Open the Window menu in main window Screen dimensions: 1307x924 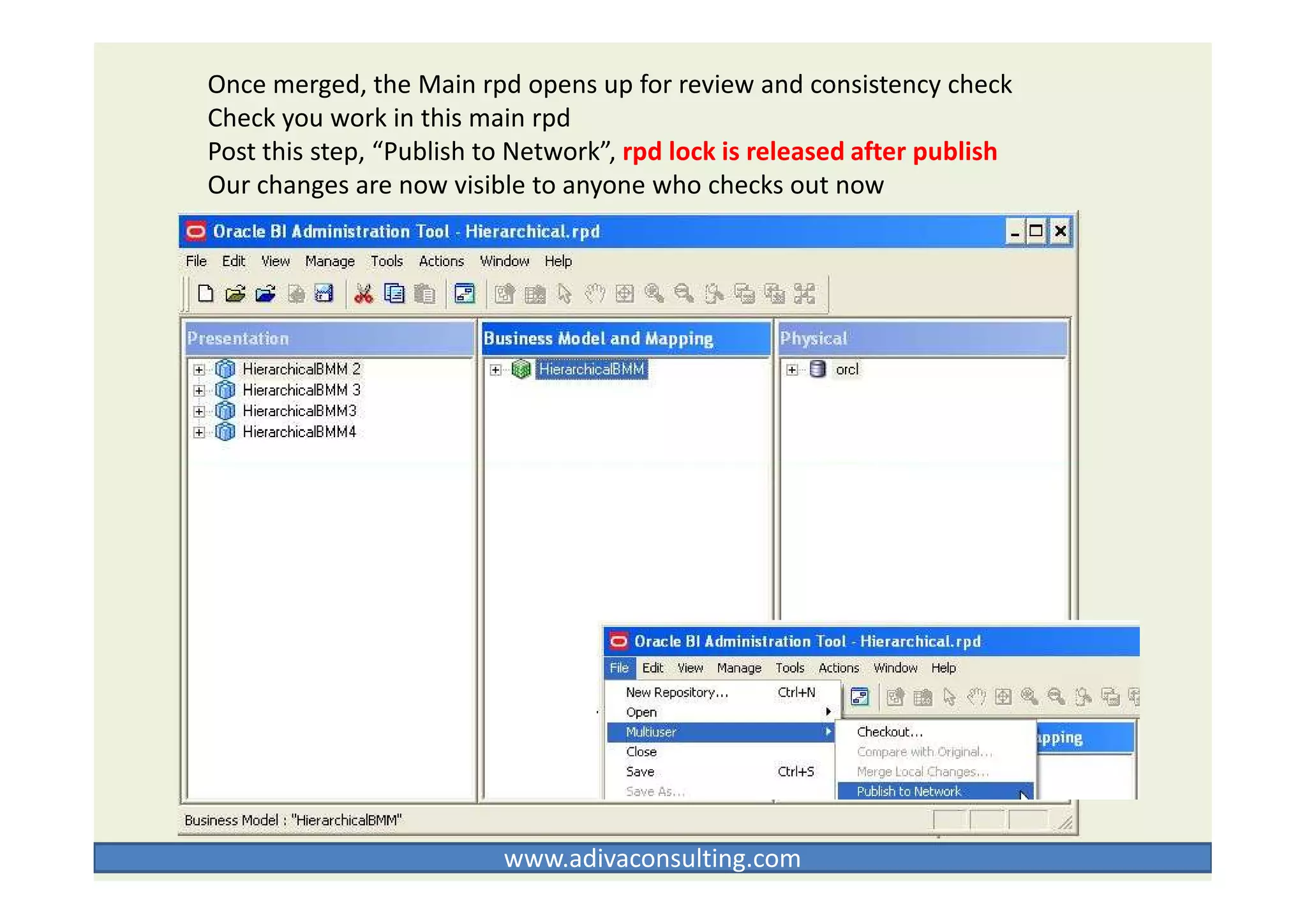point(505,261)
